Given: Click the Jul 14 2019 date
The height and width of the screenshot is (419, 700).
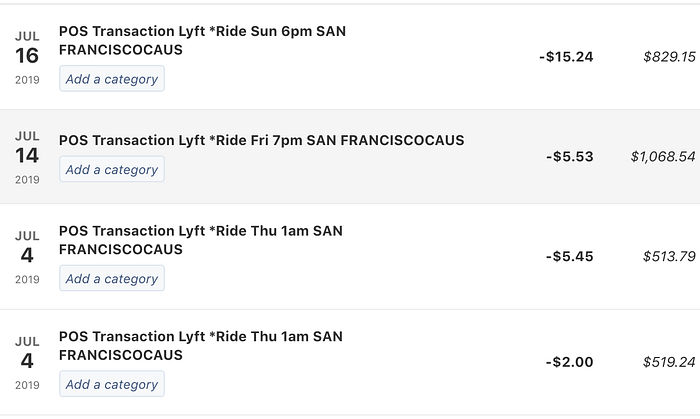Looking at the screenshot, I should pos(27,157).
